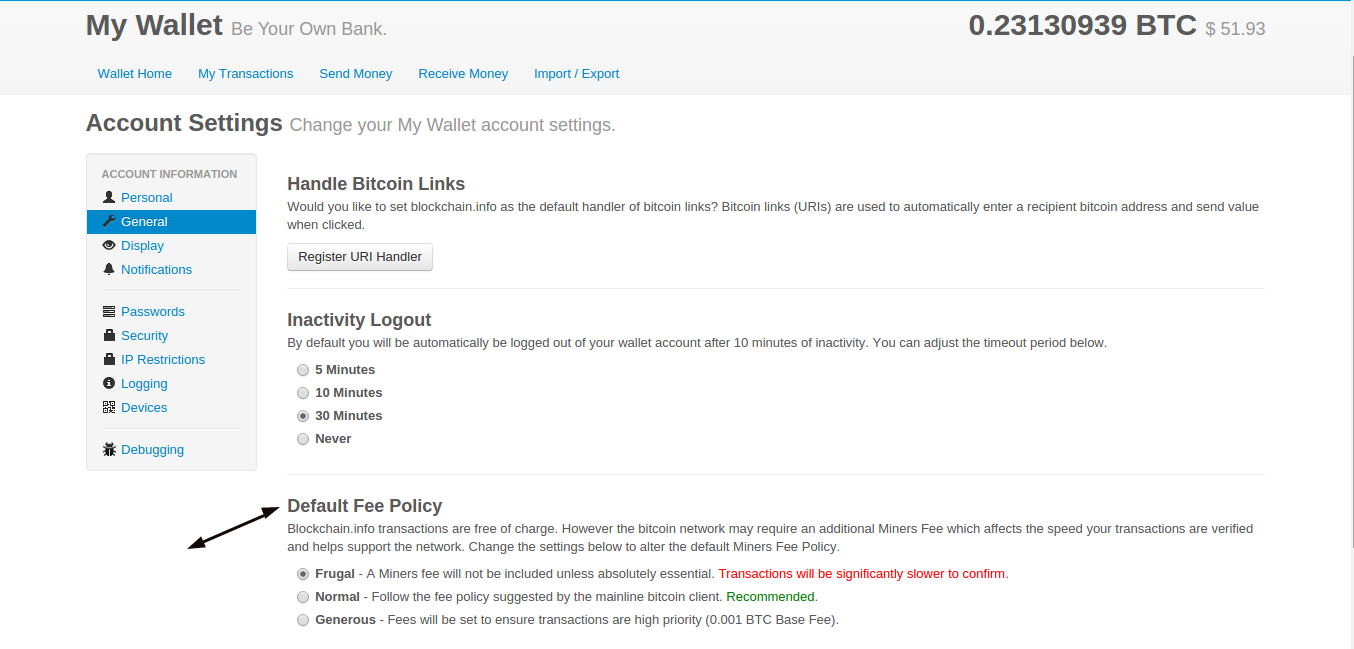Click the General wrench icon
Screen dimensions: 1354x649
109,222
